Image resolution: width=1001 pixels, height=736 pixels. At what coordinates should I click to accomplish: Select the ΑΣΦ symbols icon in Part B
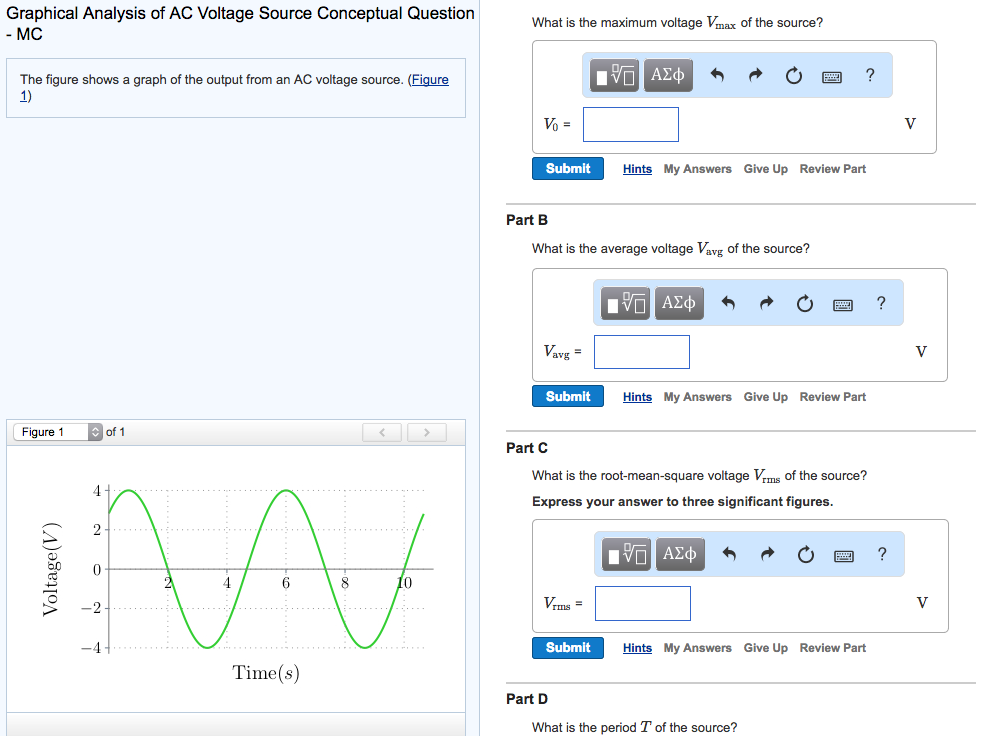coord(678,302)
